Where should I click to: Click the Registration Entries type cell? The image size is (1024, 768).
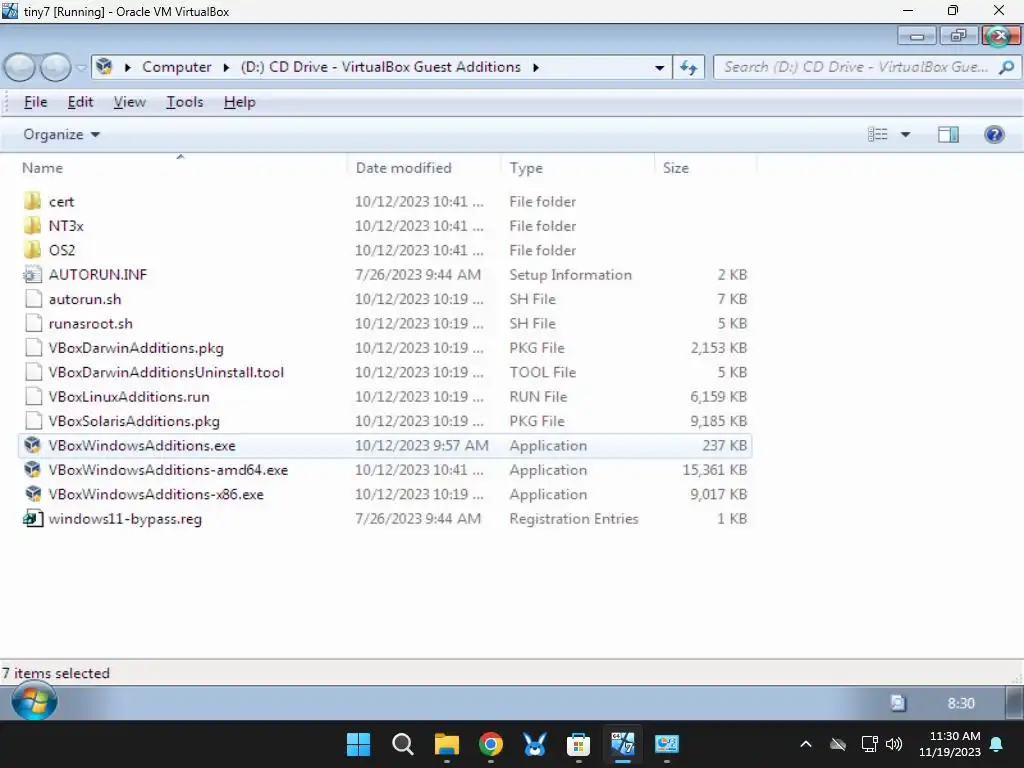[574, 519]
